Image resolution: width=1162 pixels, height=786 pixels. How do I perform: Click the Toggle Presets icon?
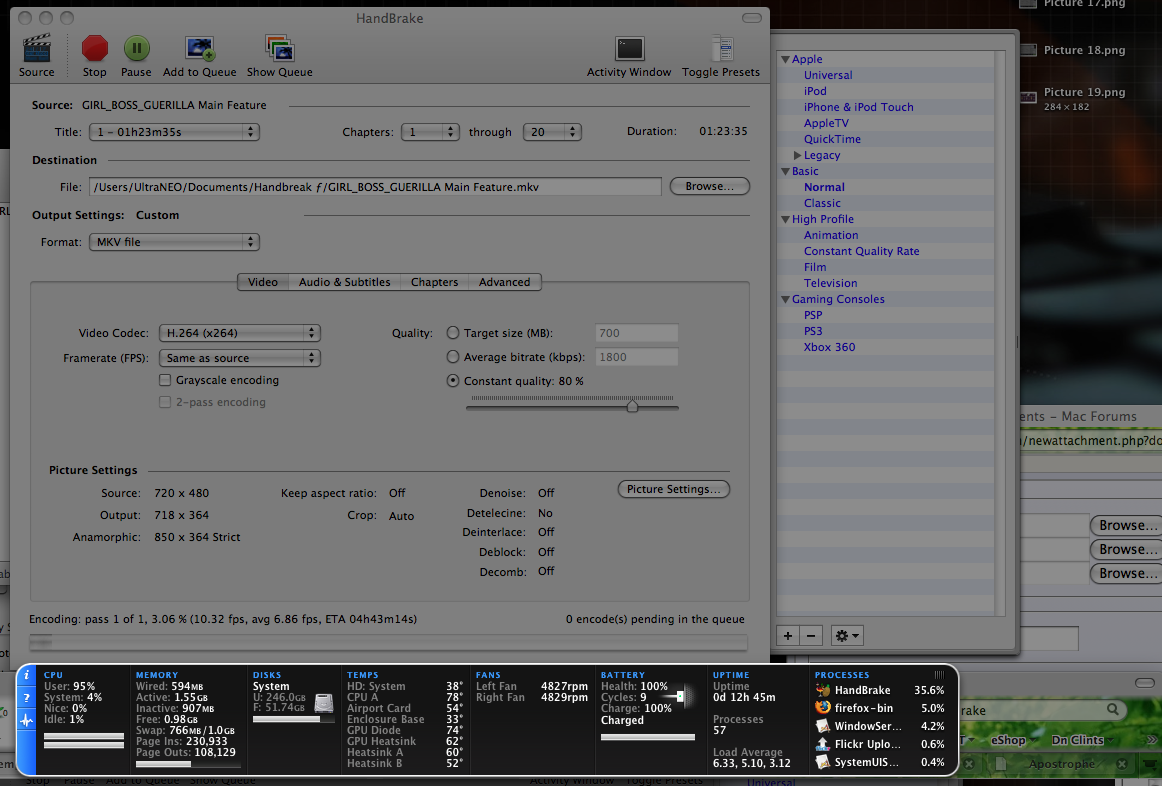[721, 49]
